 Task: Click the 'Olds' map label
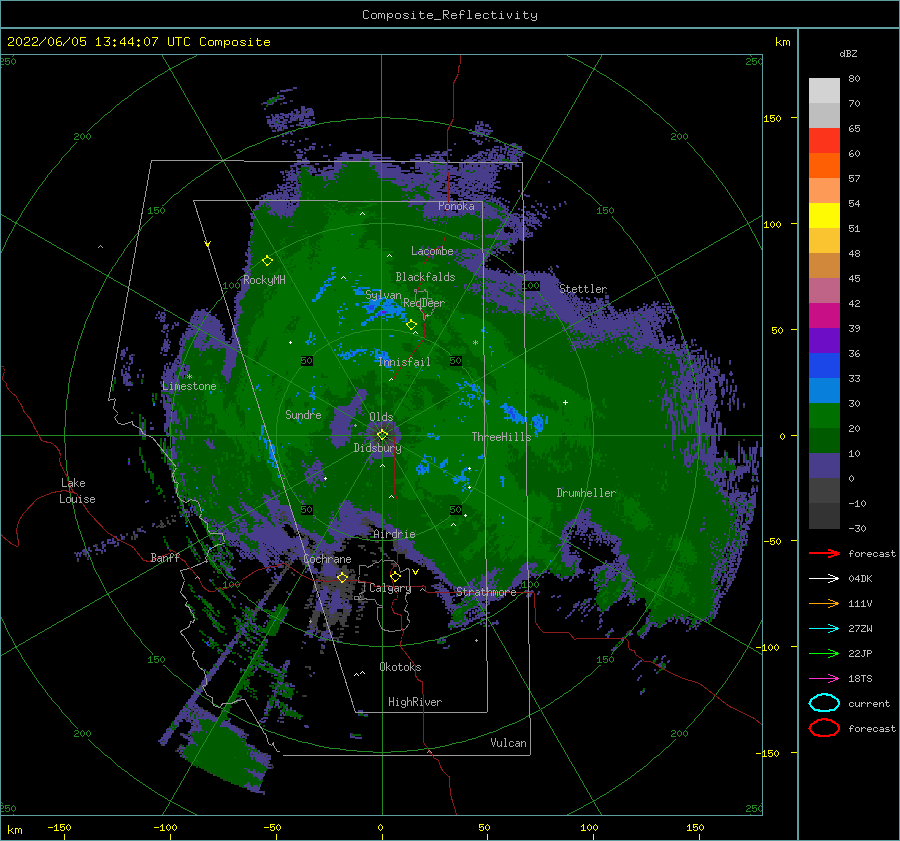point(381,417)
